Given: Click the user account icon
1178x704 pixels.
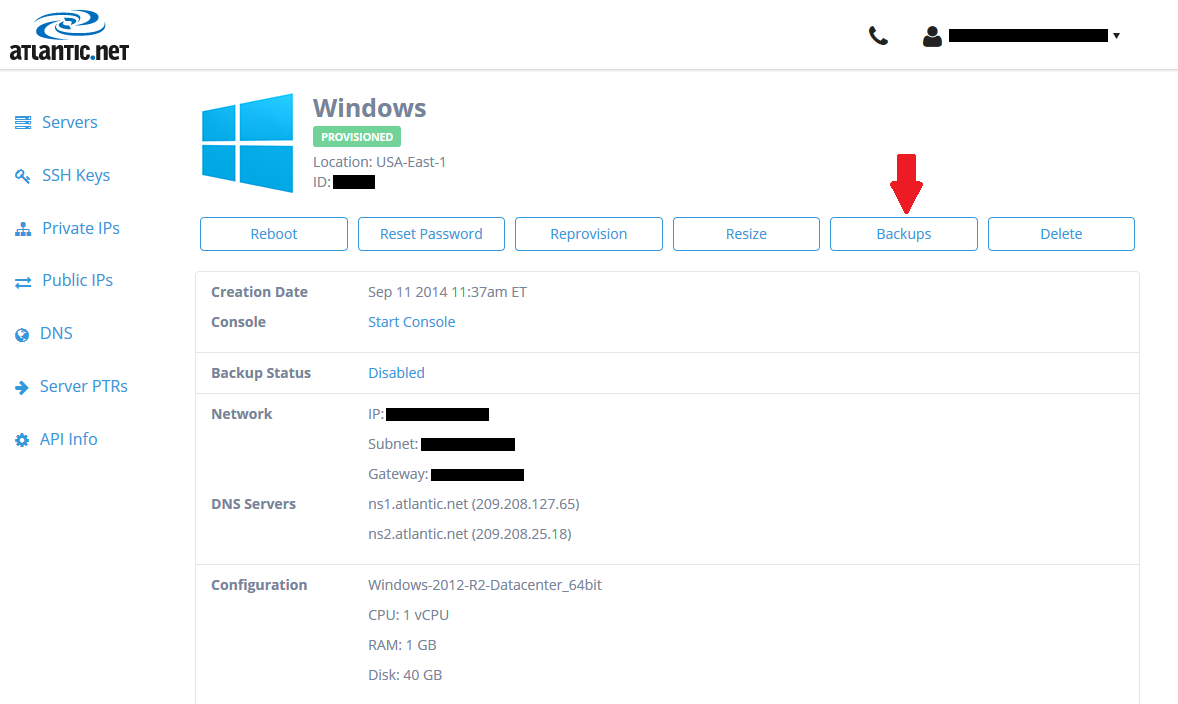Looking at the screenshot, I should click(x=932, y=36).
